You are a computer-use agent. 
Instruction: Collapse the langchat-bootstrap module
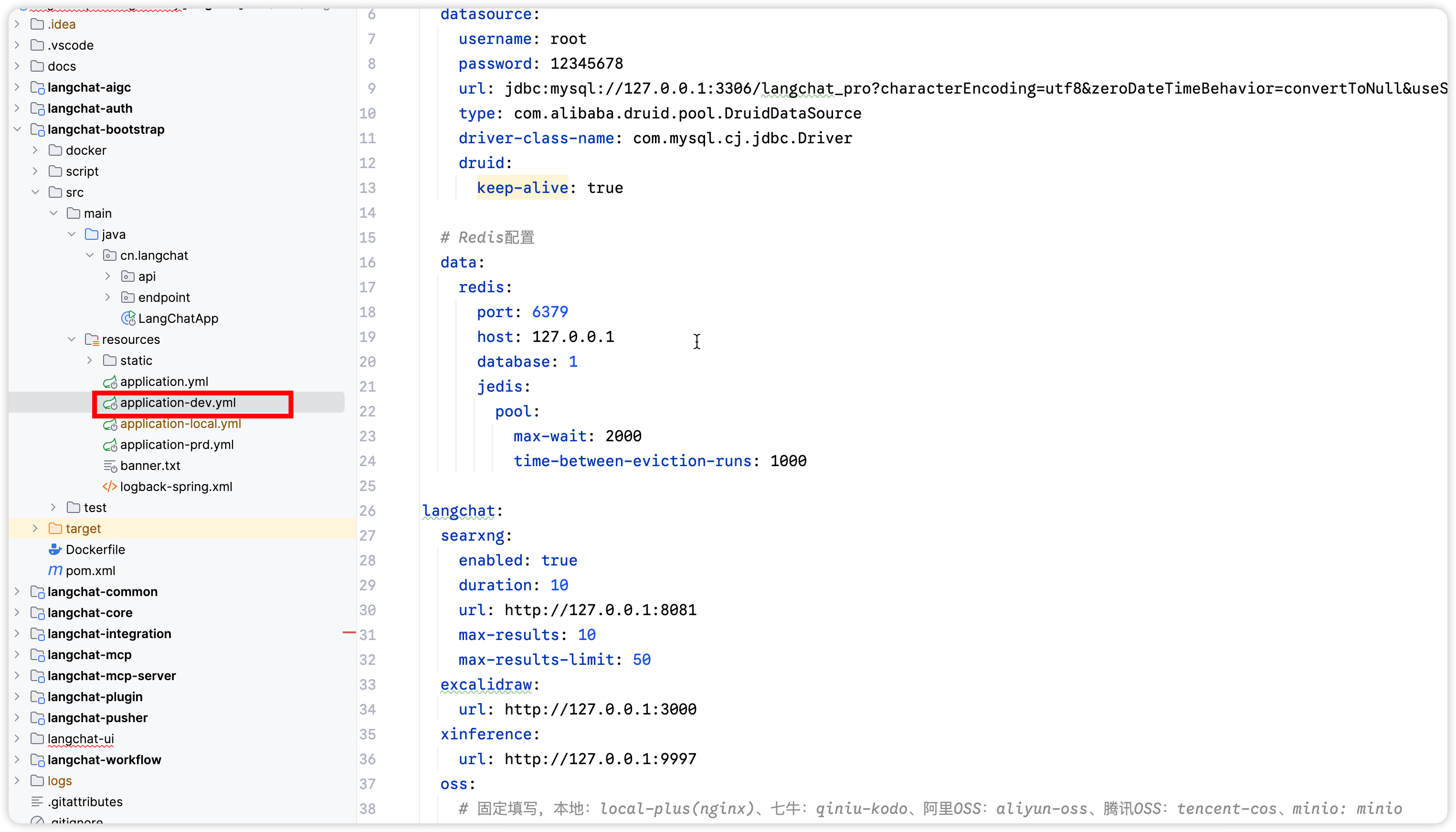click(x=17, y=129)
